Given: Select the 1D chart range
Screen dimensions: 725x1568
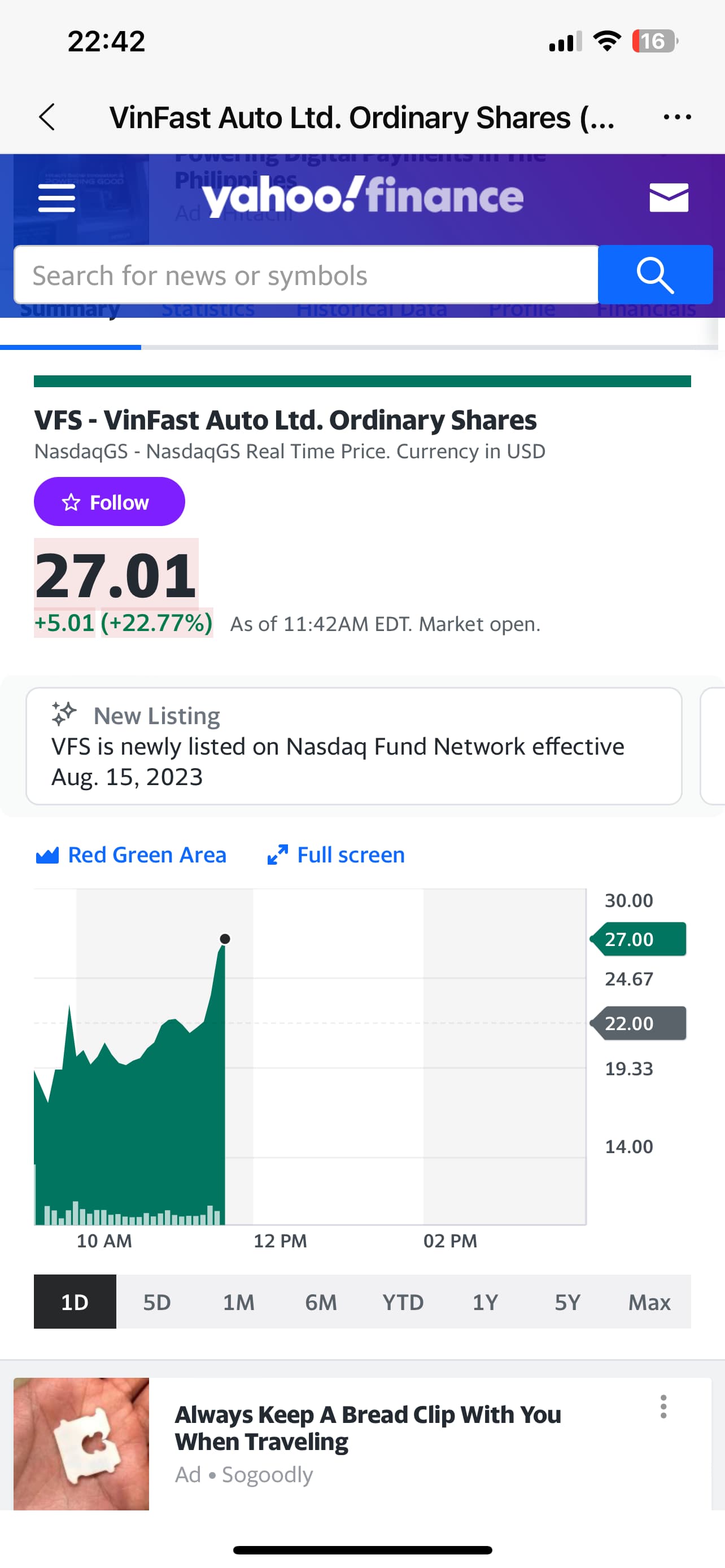Looking at the screenshot, I should (x=75, y=1302).
